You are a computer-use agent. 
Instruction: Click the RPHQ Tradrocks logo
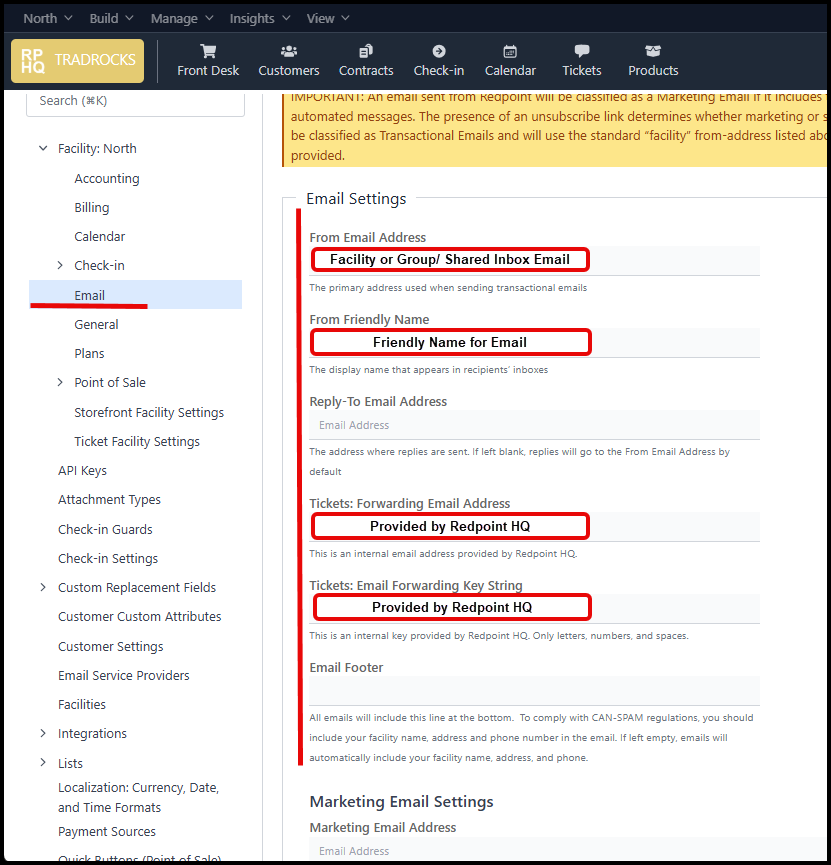78,61
